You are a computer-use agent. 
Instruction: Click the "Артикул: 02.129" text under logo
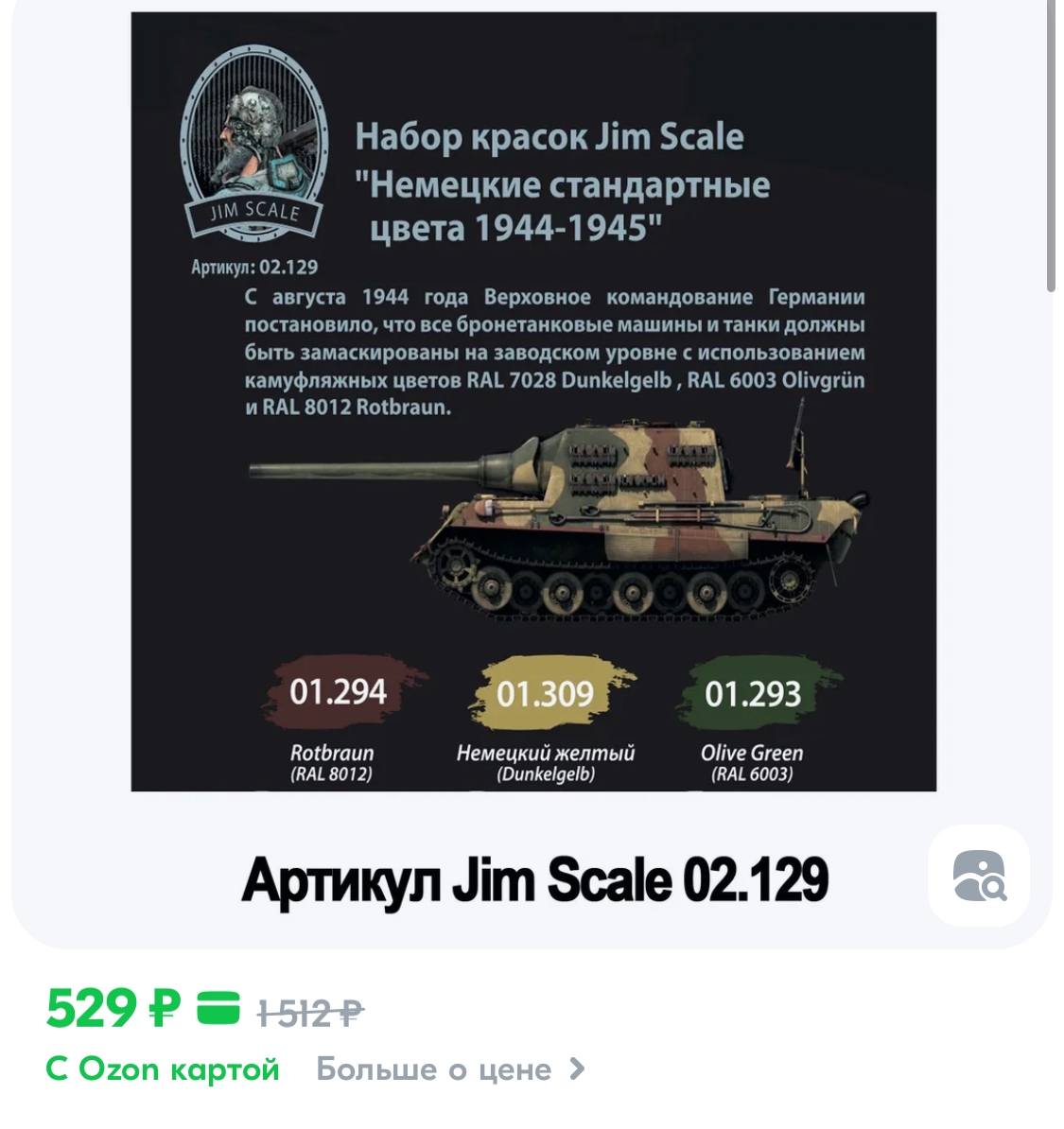[254, 268]
